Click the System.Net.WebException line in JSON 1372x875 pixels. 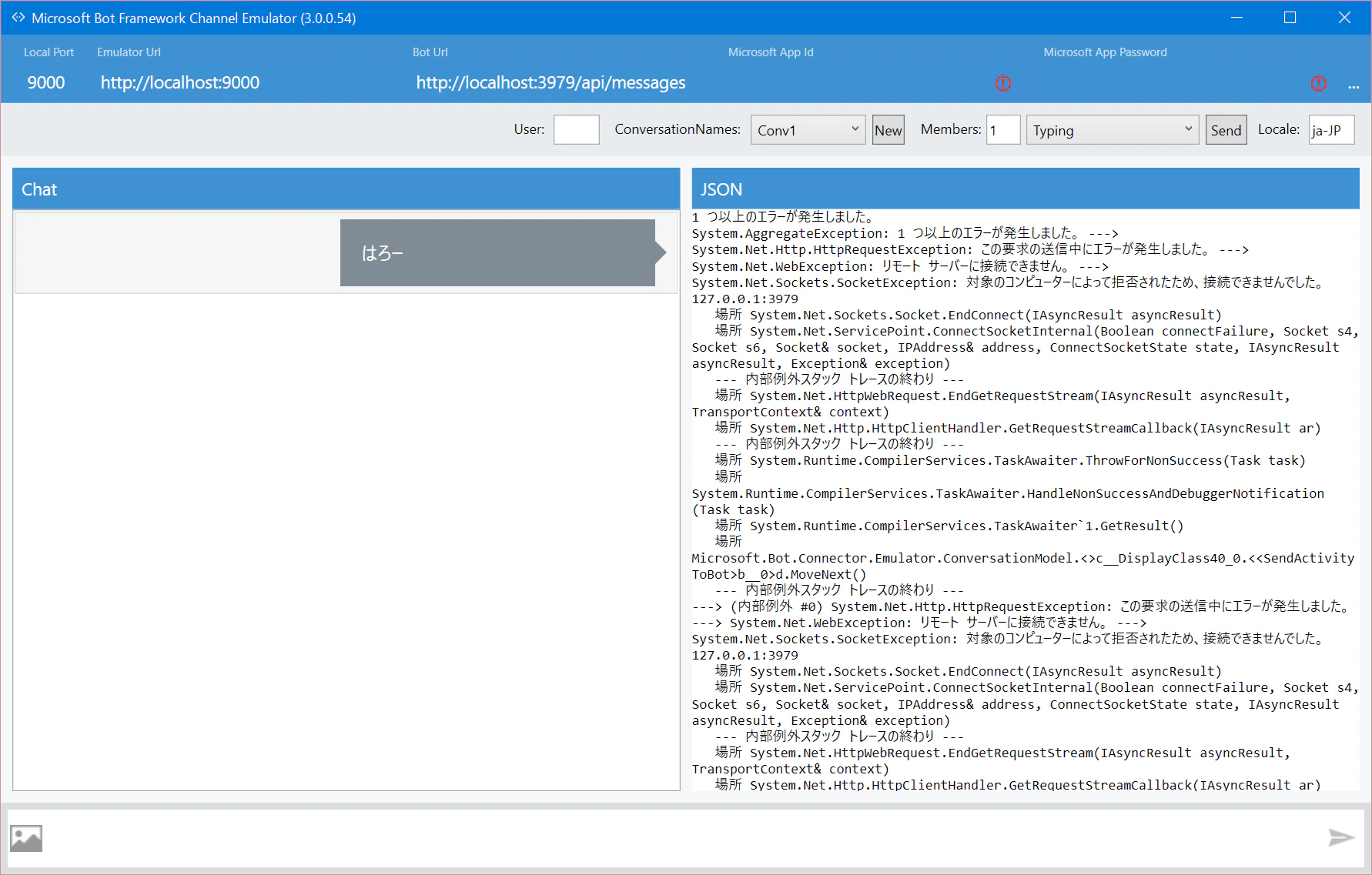900,266
